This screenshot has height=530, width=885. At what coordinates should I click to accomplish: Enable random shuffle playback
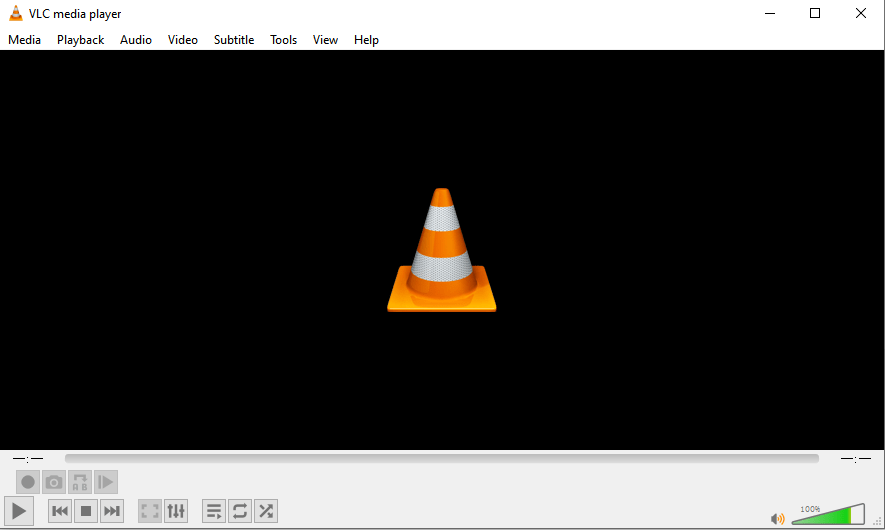pos(266,511)
